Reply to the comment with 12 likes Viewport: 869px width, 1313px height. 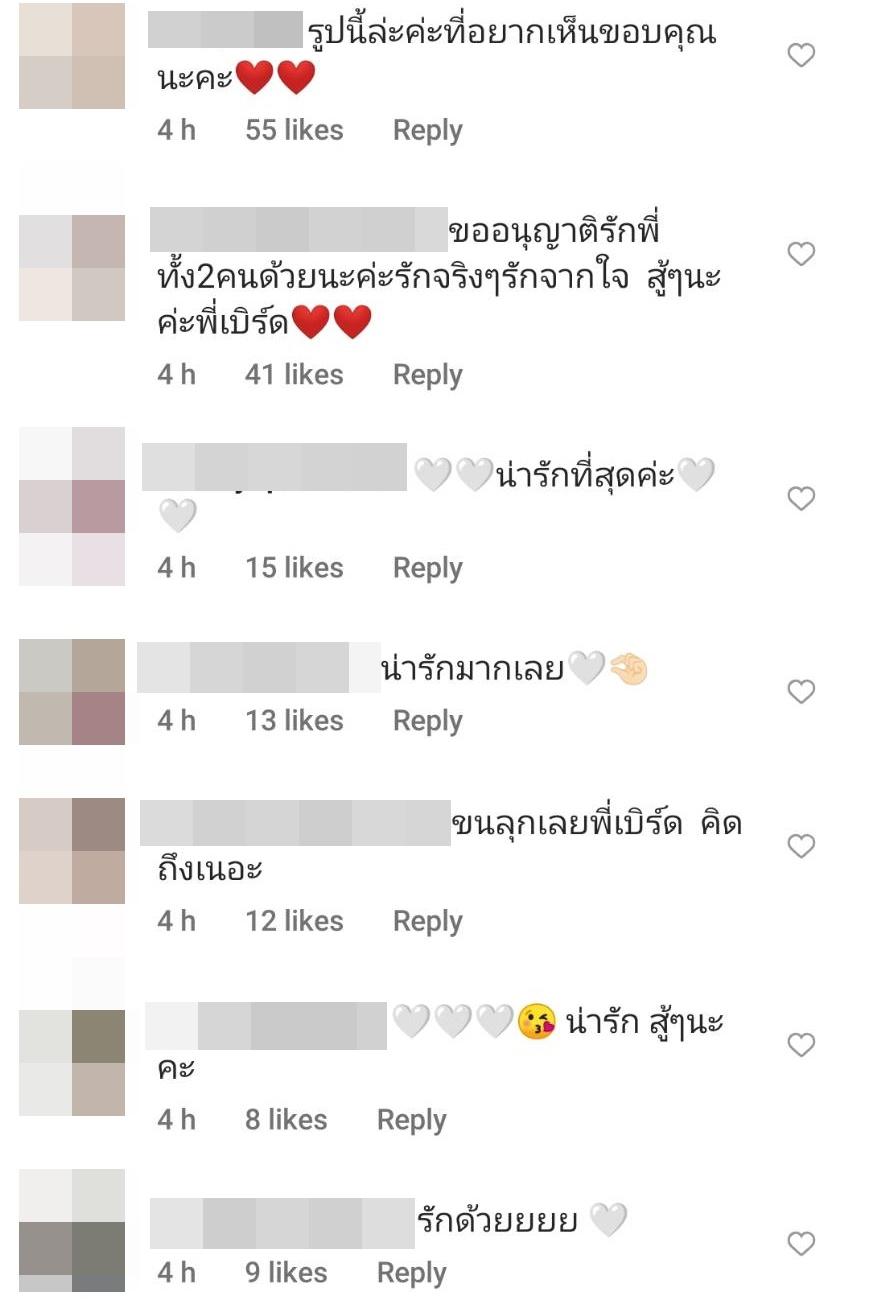tap(427, 921)
